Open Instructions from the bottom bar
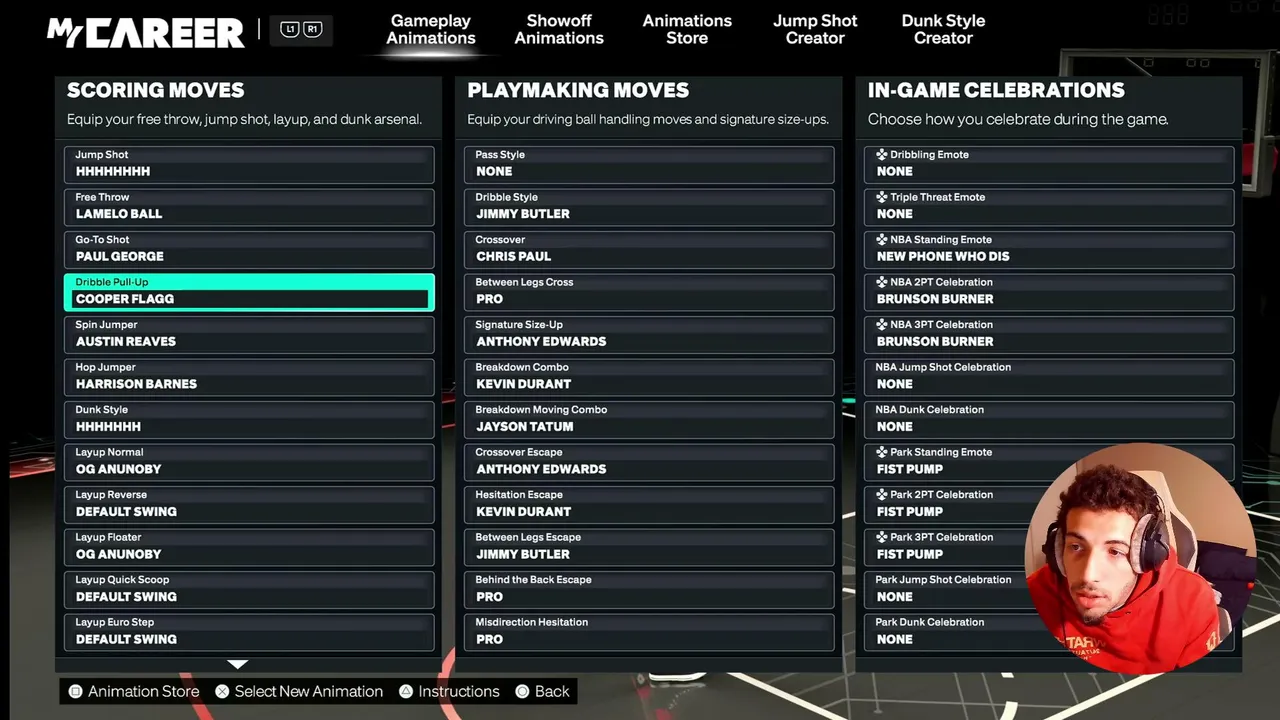 (x=459, y=692)
